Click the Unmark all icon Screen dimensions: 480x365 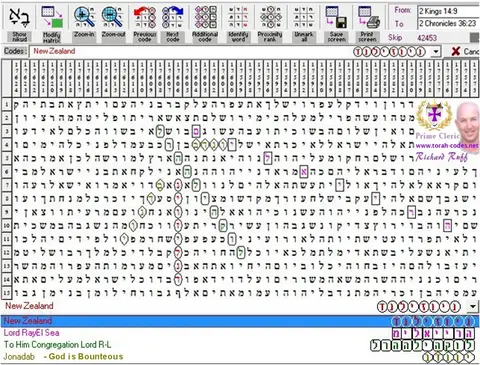pos(304,17)
